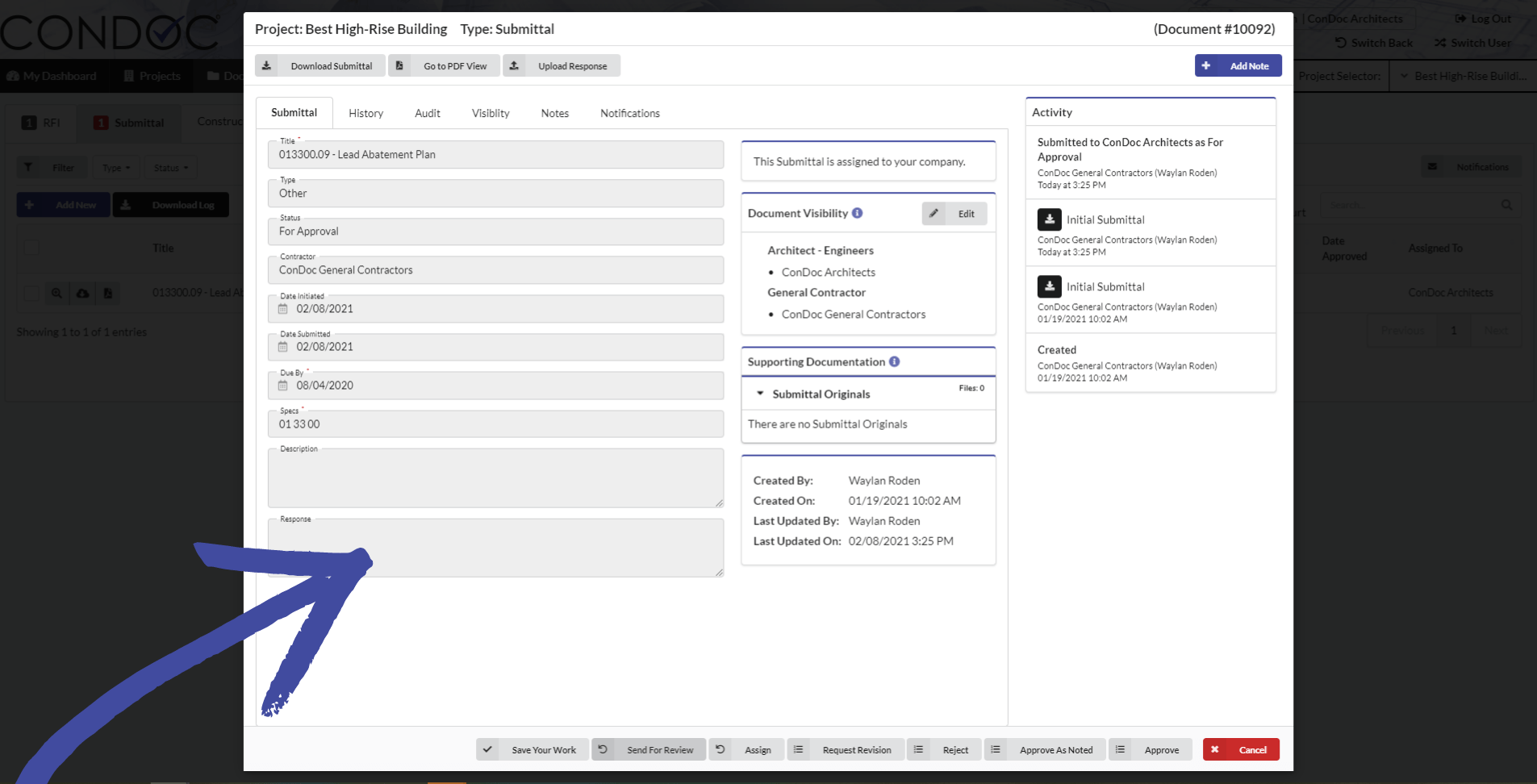Click the Contractor field
Screen dimensions: 1537x784
pyautogui.click(x=495, y=270)
